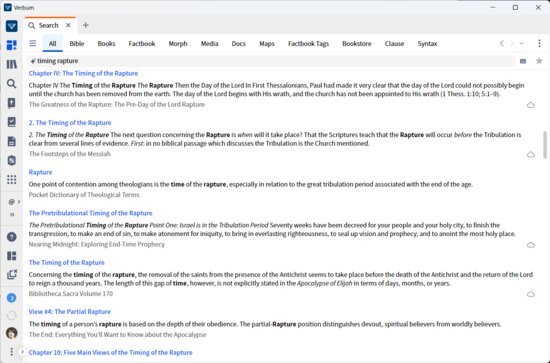The width and height of the screenshot is (550, 363).
Task: Click the keyboard icon in search bar
Action: [523, 61]
